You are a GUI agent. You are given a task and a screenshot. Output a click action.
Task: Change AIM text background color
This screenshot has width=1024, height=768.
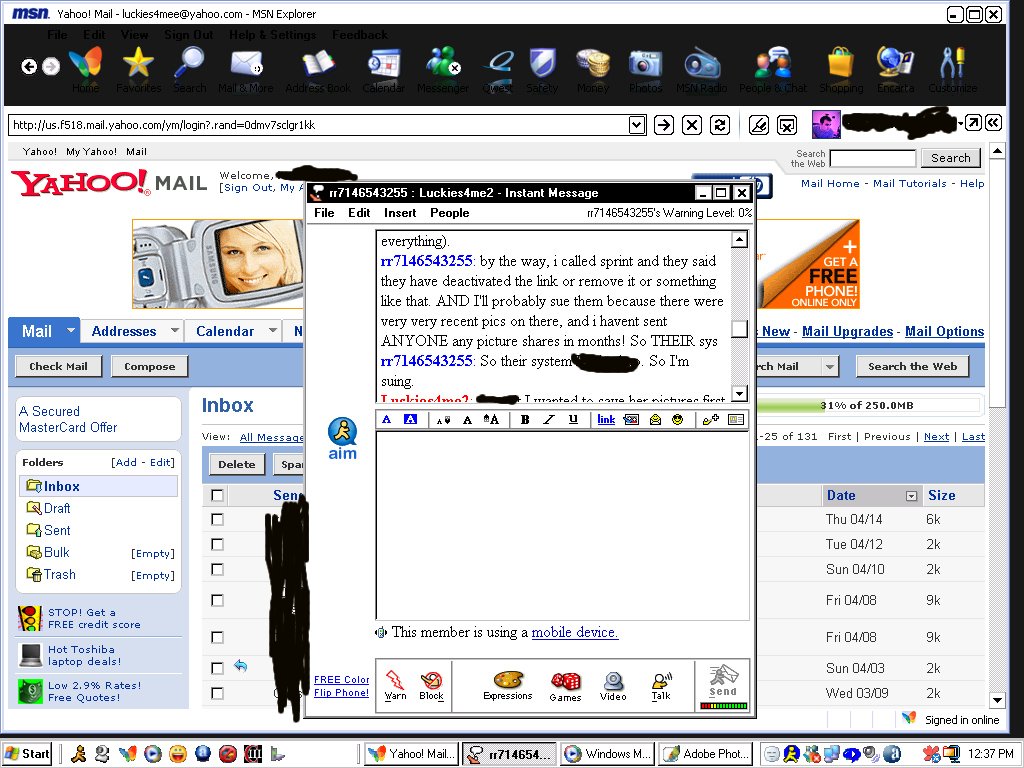pos(410,419)
